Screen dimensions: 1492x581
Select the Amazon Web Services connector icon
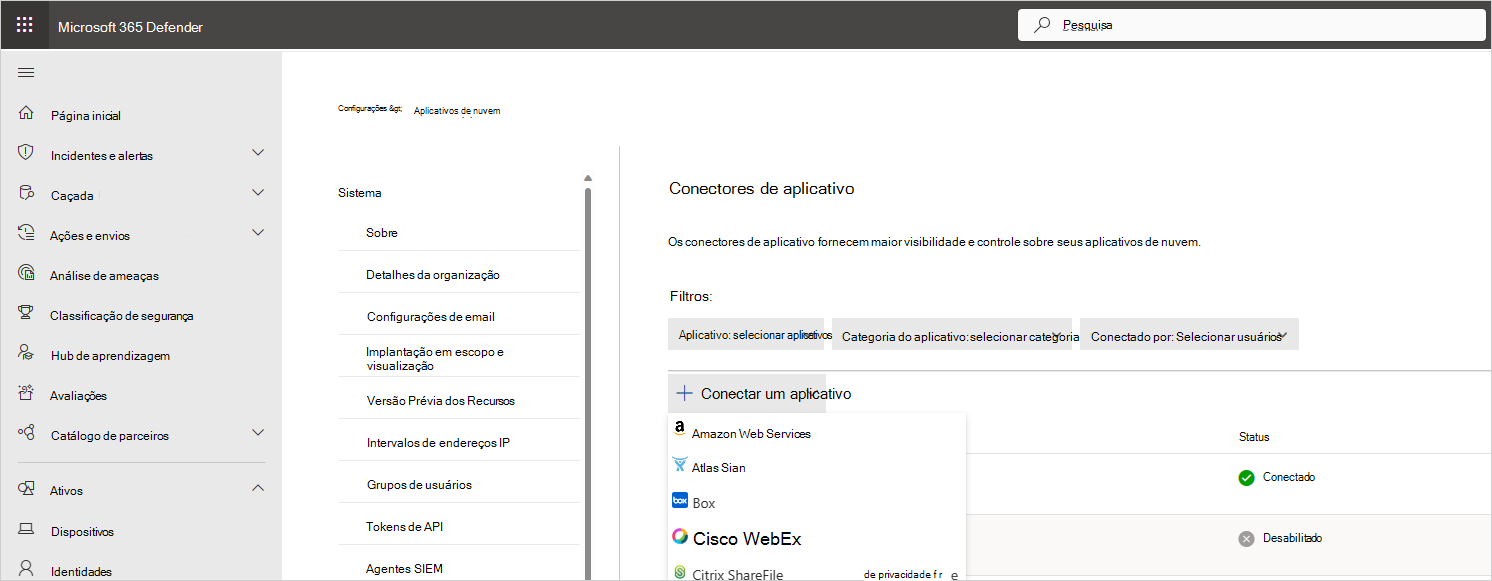pos(680,432)
